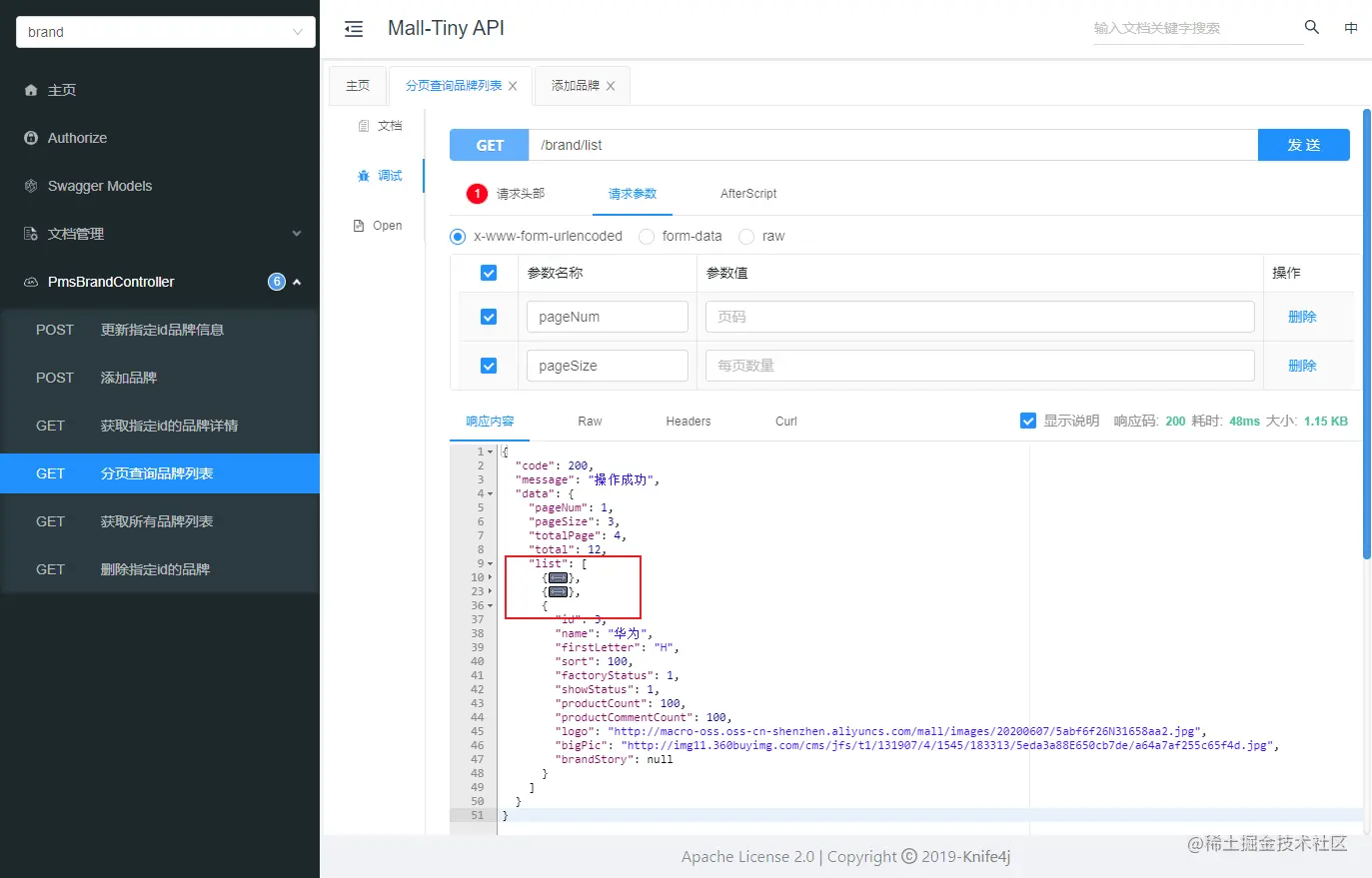1372x878 pixels.
Task: Click the blue 6 count badge
Action: pos(277,282)
